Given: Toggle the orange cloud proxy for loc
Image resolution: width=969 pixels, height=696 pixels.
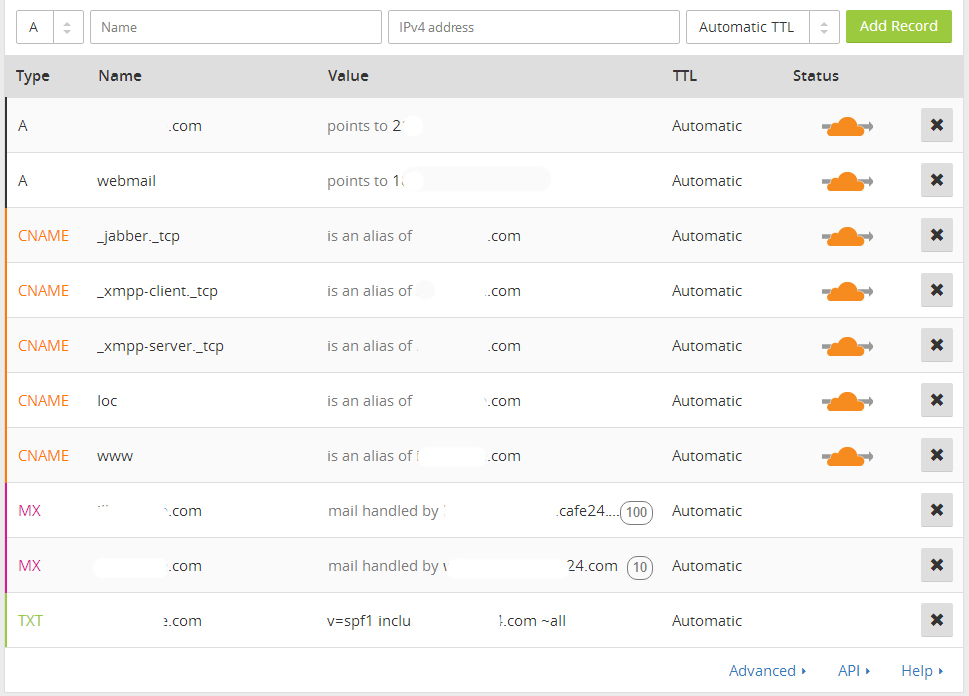Looking at the screenshot, I should (847, 401).
